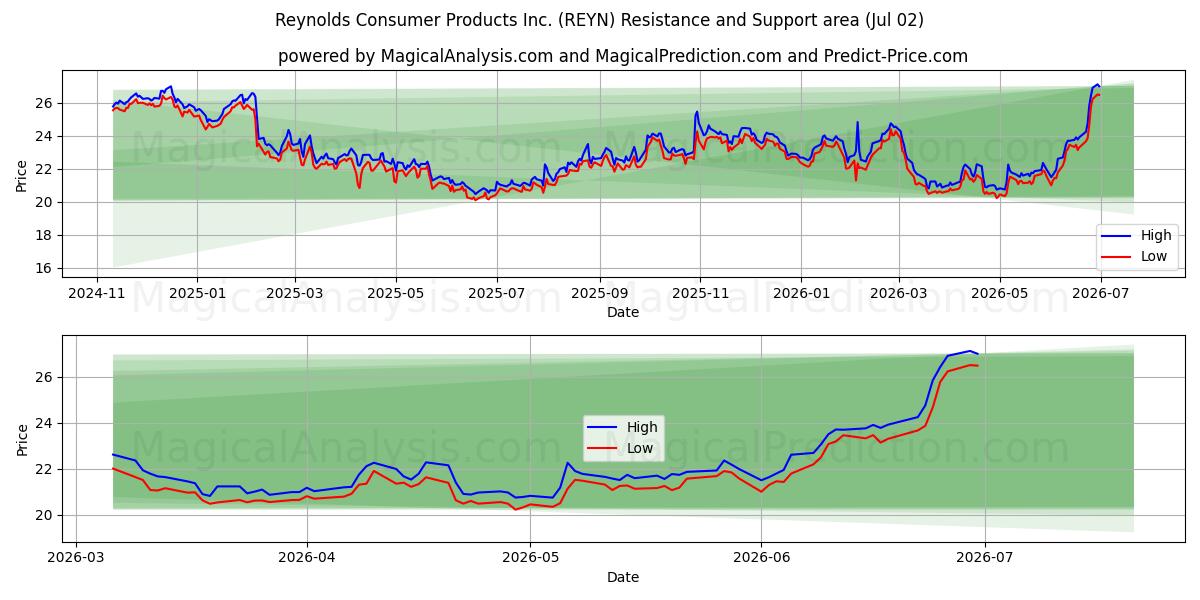This screenshot has height=600, width=1200.
Task: Click the 2026-05 tick label in bottom chart
Action: tap(529, 559)
